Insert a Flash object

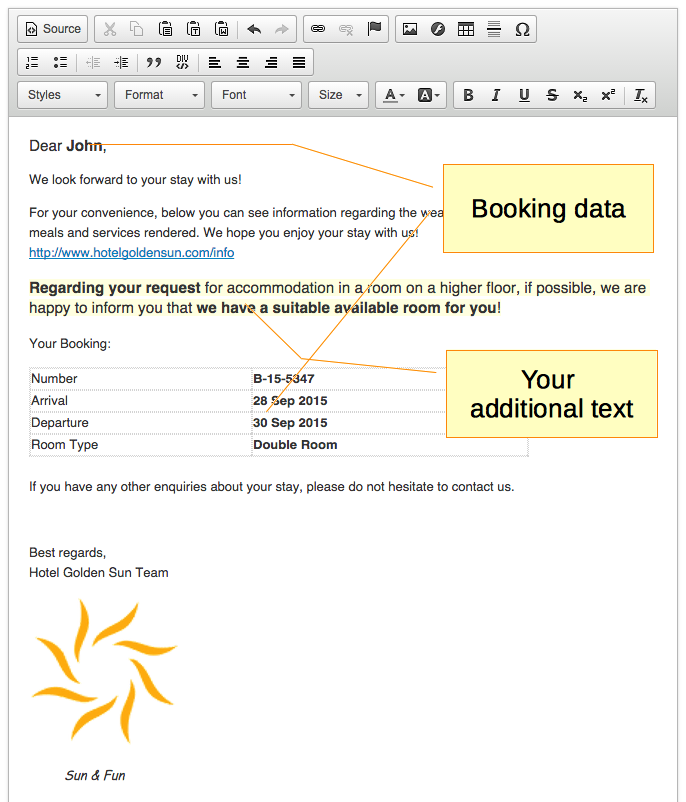coord(438,29)
